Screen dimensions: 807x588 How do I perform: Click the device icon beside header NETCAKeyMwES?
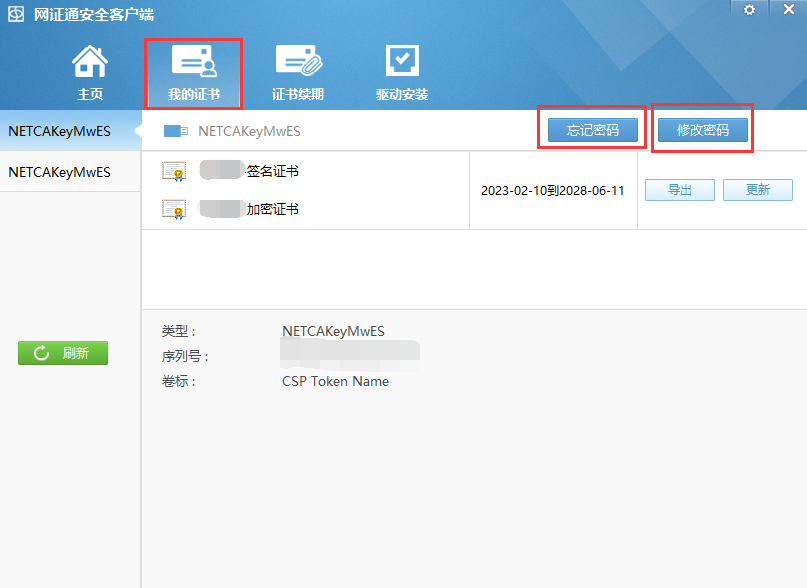[176, 131]
